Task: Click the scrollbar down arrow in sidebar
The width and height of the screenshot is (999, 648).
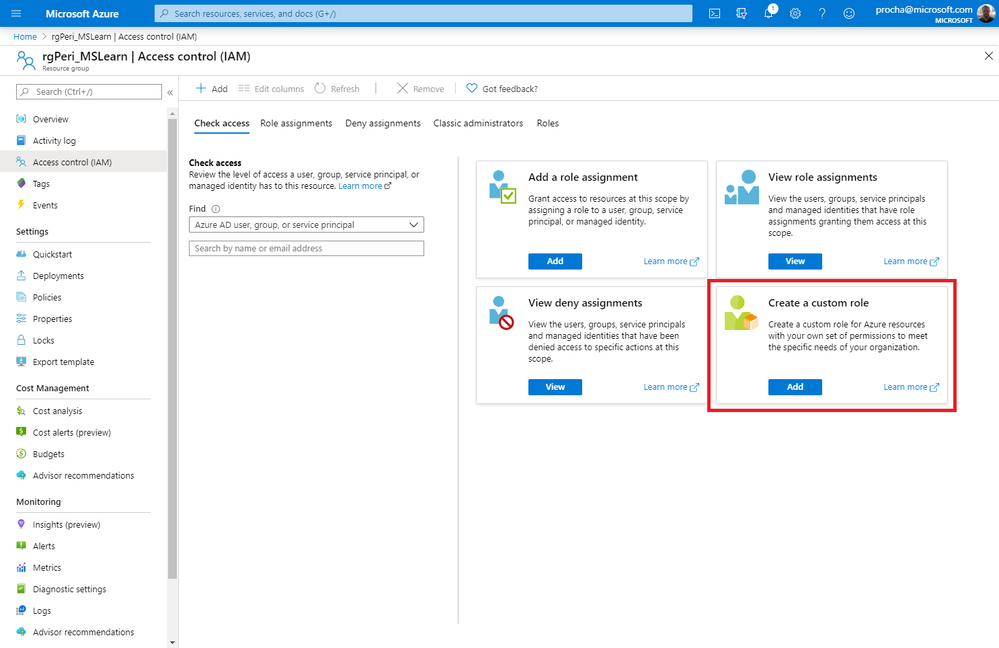Action: [x=172, y=643]
